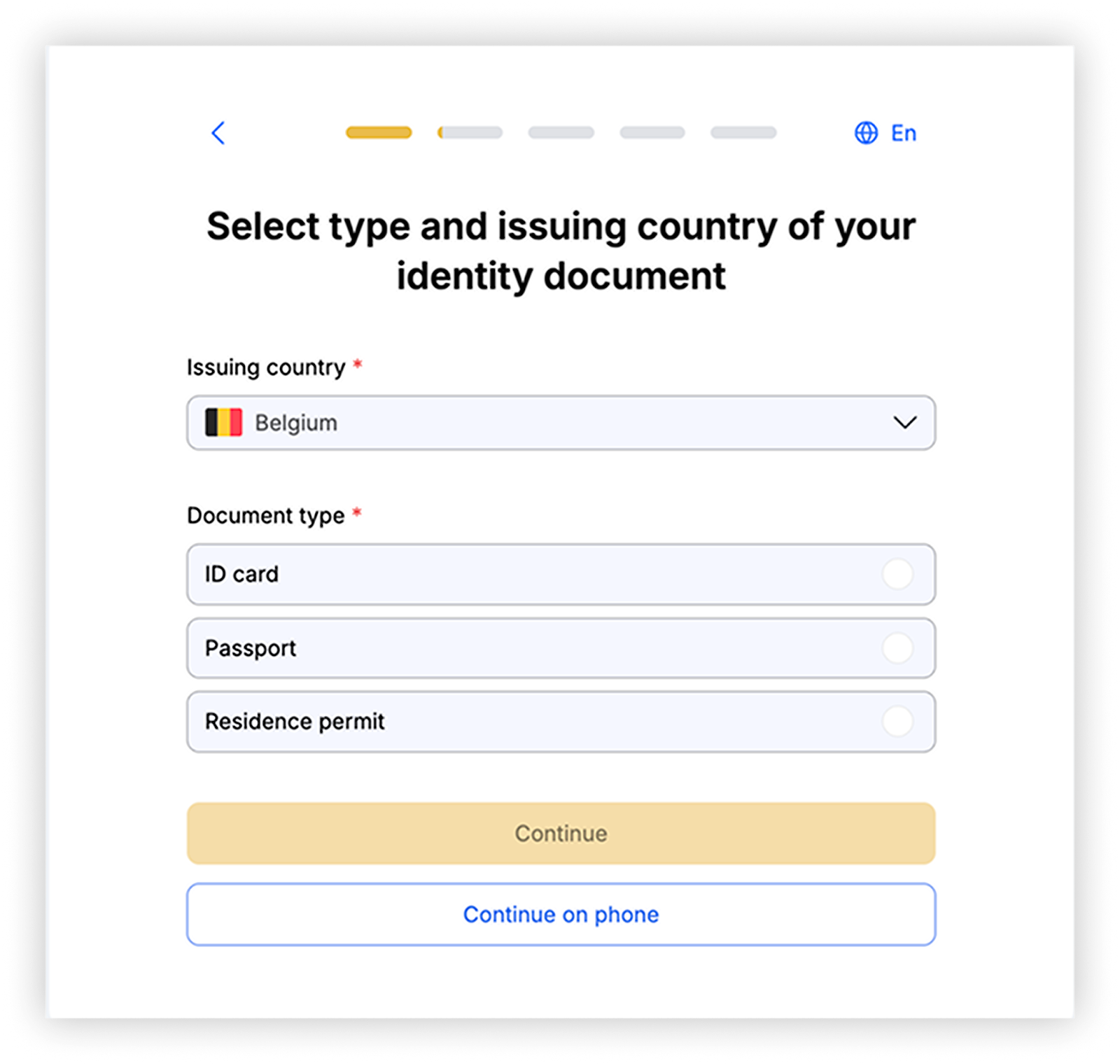Select the ID card radio button
The width and height of the screenshot is (1120, 1064).
[897, 574]
